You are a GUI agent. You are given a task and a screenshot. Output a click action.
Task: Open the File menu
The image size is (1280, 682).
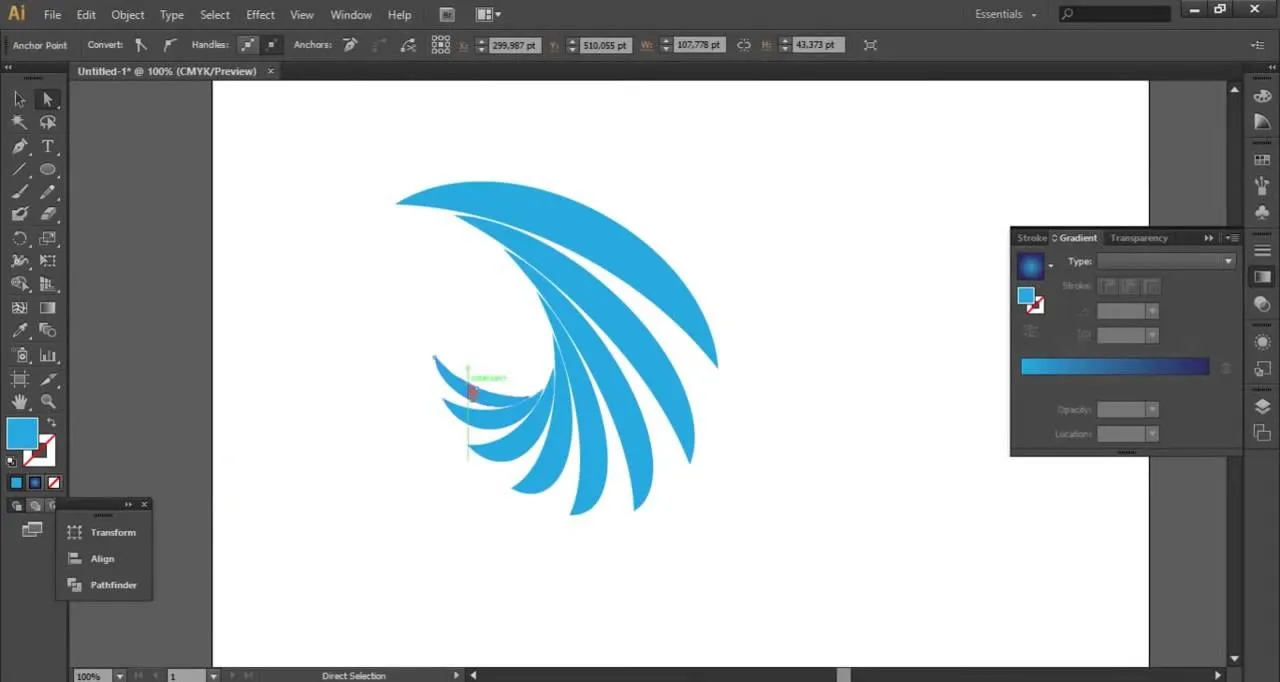[52, 15]
